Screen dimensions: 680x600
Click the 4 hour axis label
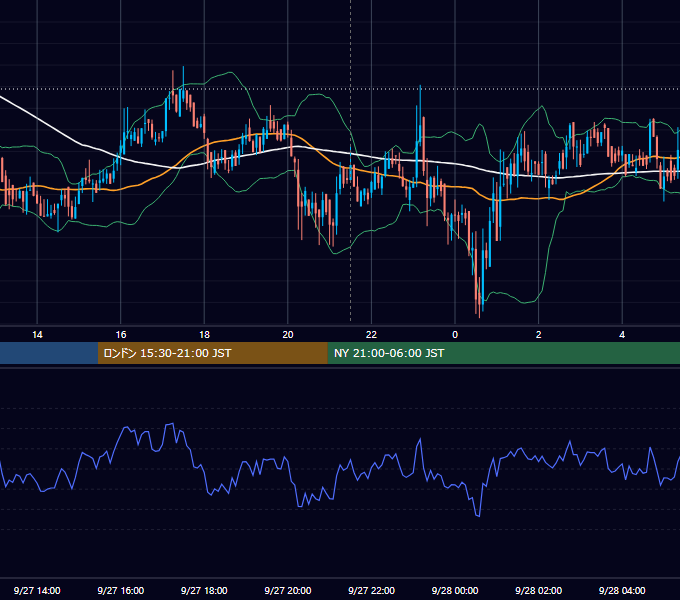click(622, 335)
